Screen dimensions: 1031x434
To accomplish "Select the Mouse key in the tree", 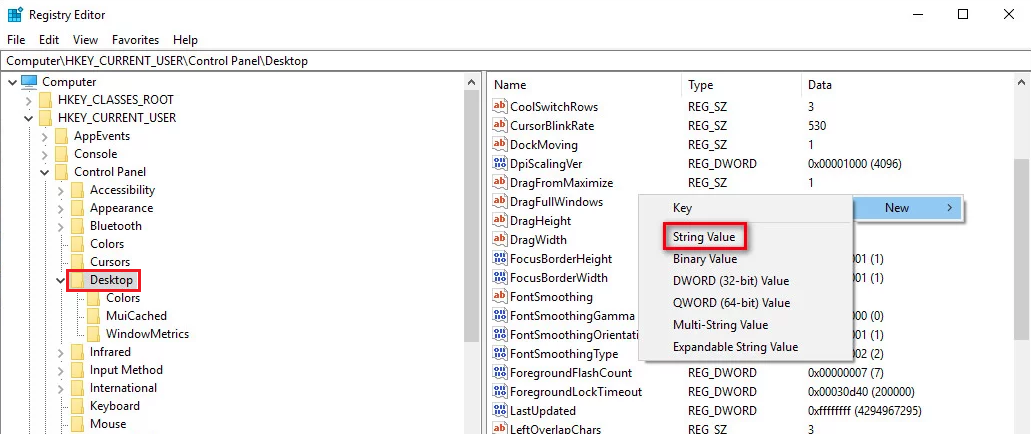I will tap(108, 424).
